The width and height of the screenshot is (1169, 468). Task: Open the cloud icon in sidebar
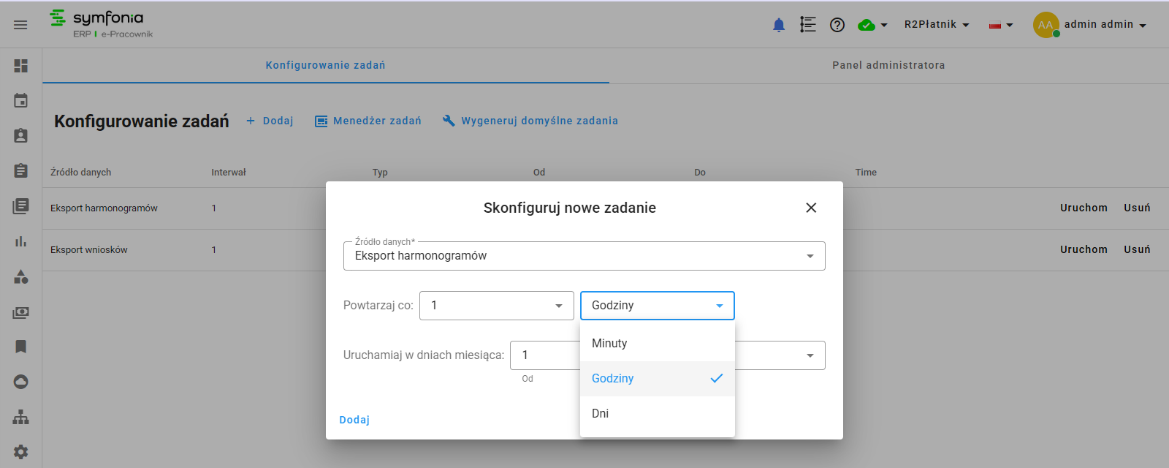(x=21, y=382)
